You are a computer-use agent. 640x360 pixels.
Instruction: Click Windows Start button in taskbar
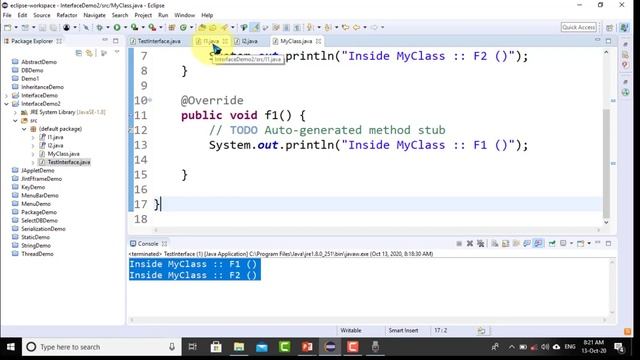click(11, 347)
